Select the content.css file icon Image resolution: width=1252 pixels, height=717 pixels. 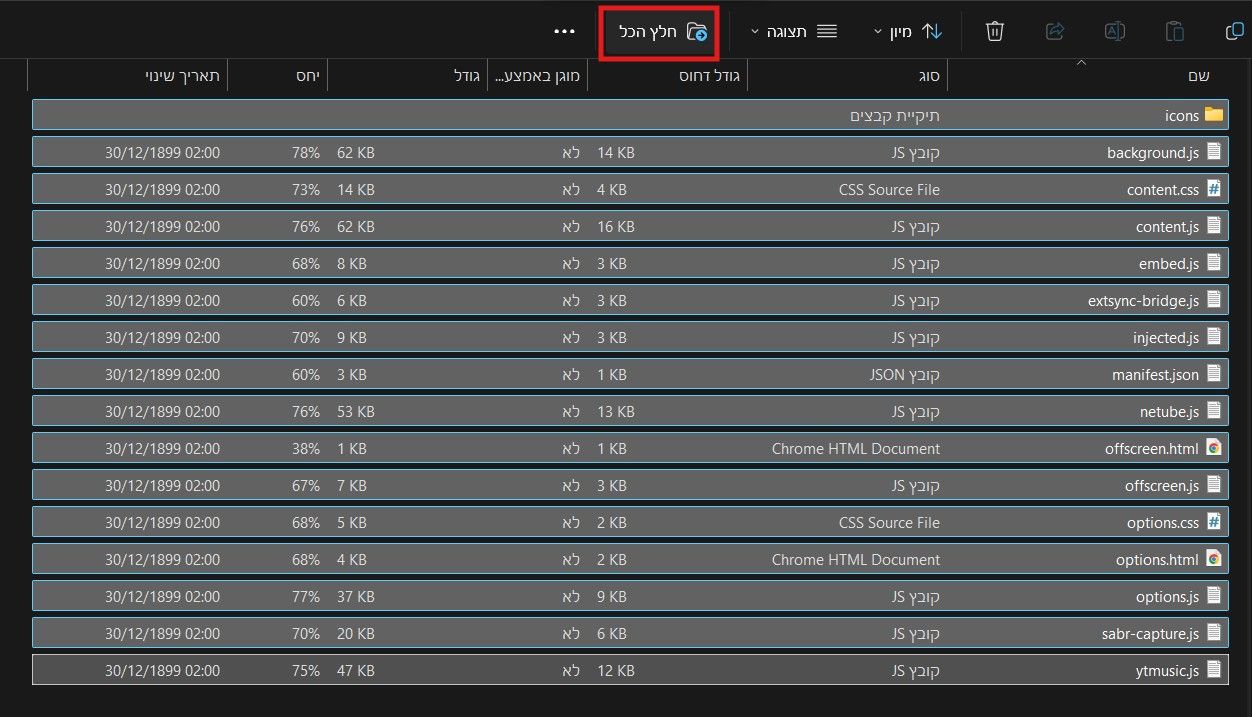(1214, 189)
